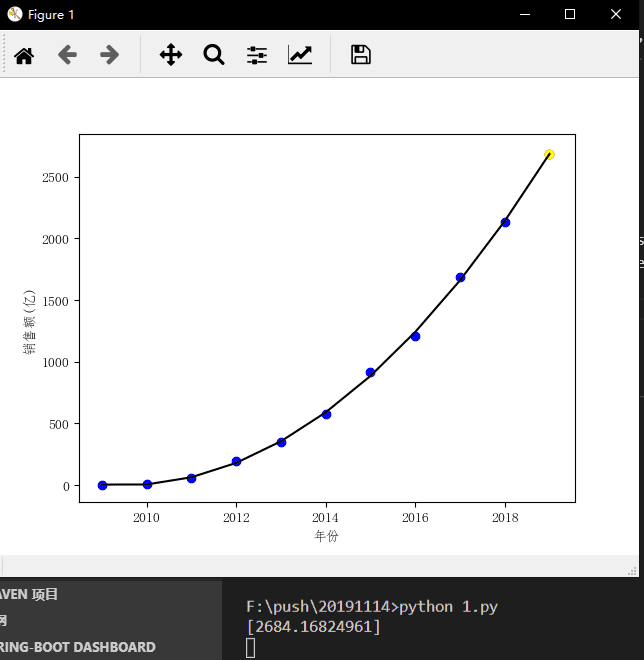
Task: Click the blue data point at year 2014
Action: coord(326,414)
